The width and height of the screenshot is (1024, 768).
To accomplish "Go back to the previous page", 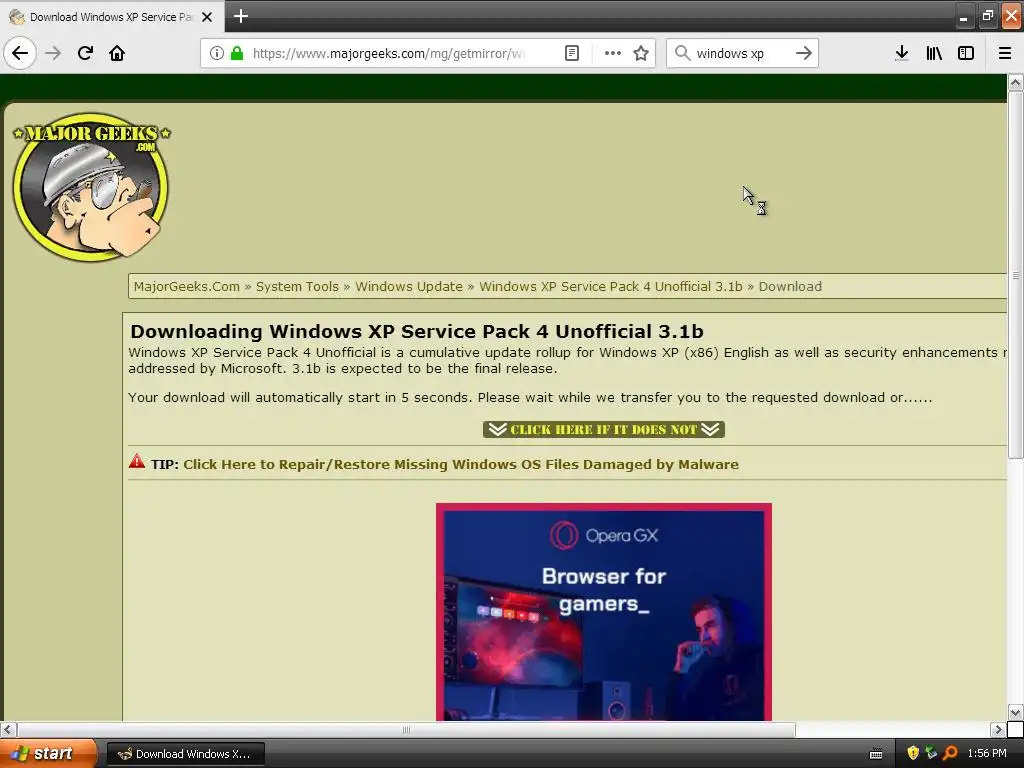I will pyautogui.click(x=20, y=53).
